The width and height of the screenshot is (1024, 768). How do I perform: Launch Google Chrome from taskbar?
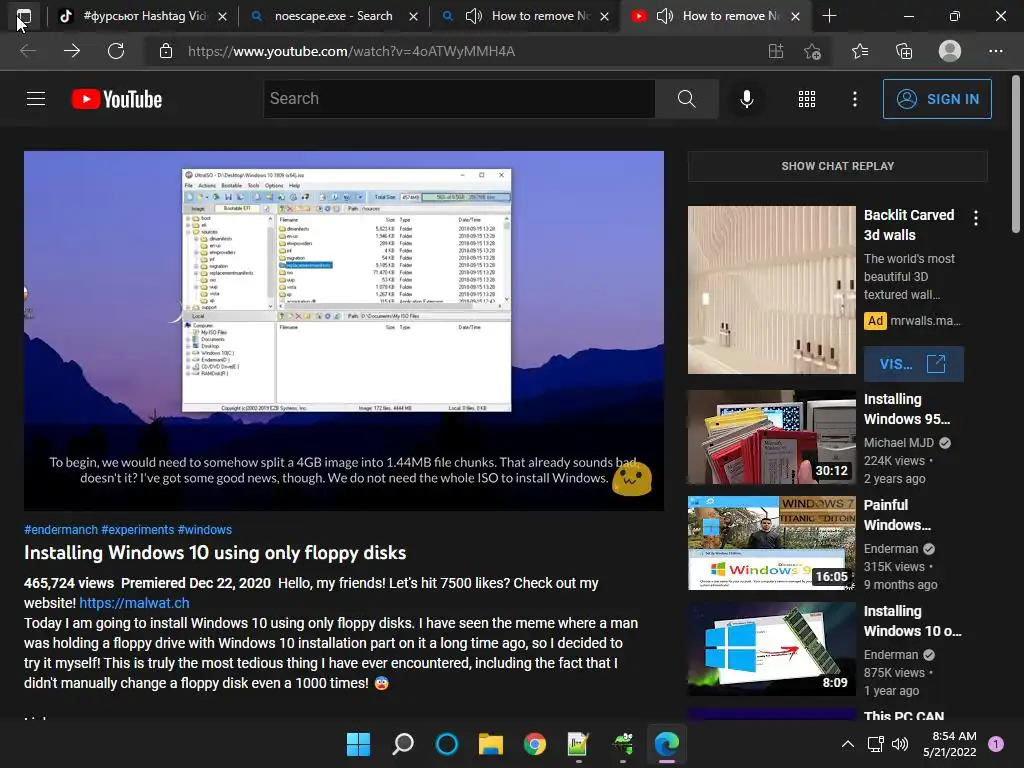(x=535, y=744)
